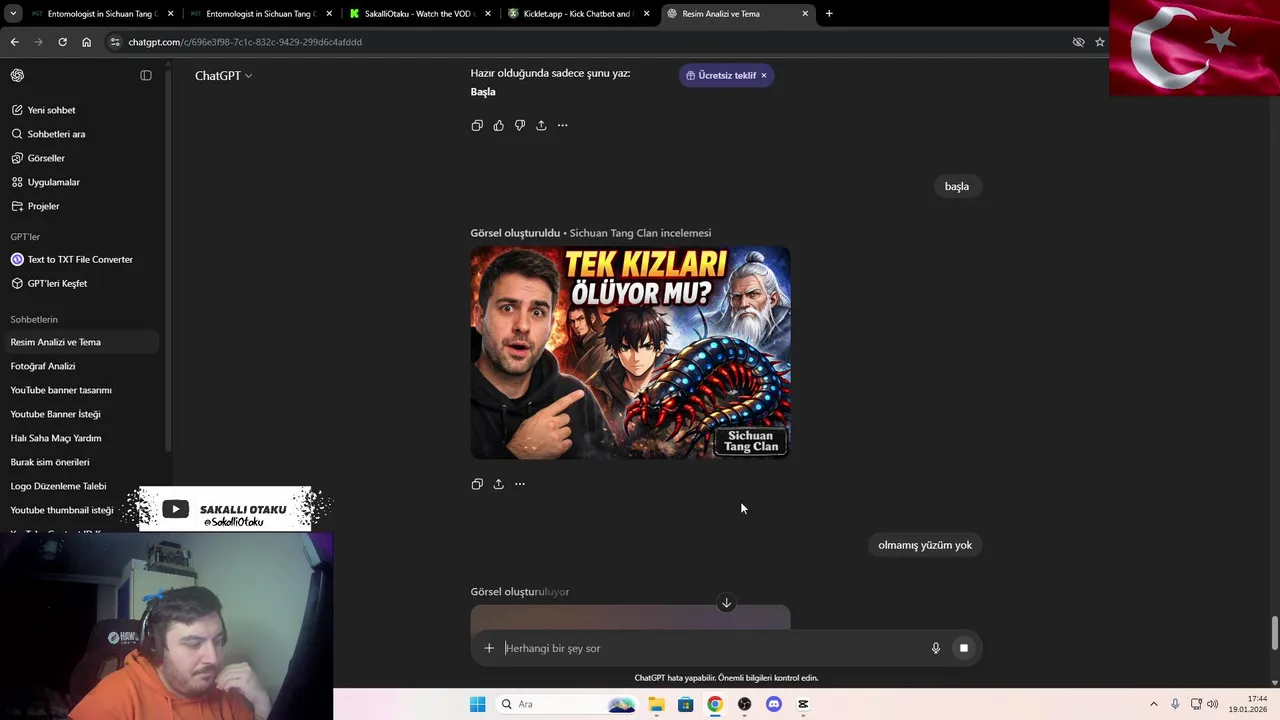Select the YouTube banner tasarımı chat

pyautogui.click(x=80, y=390)
